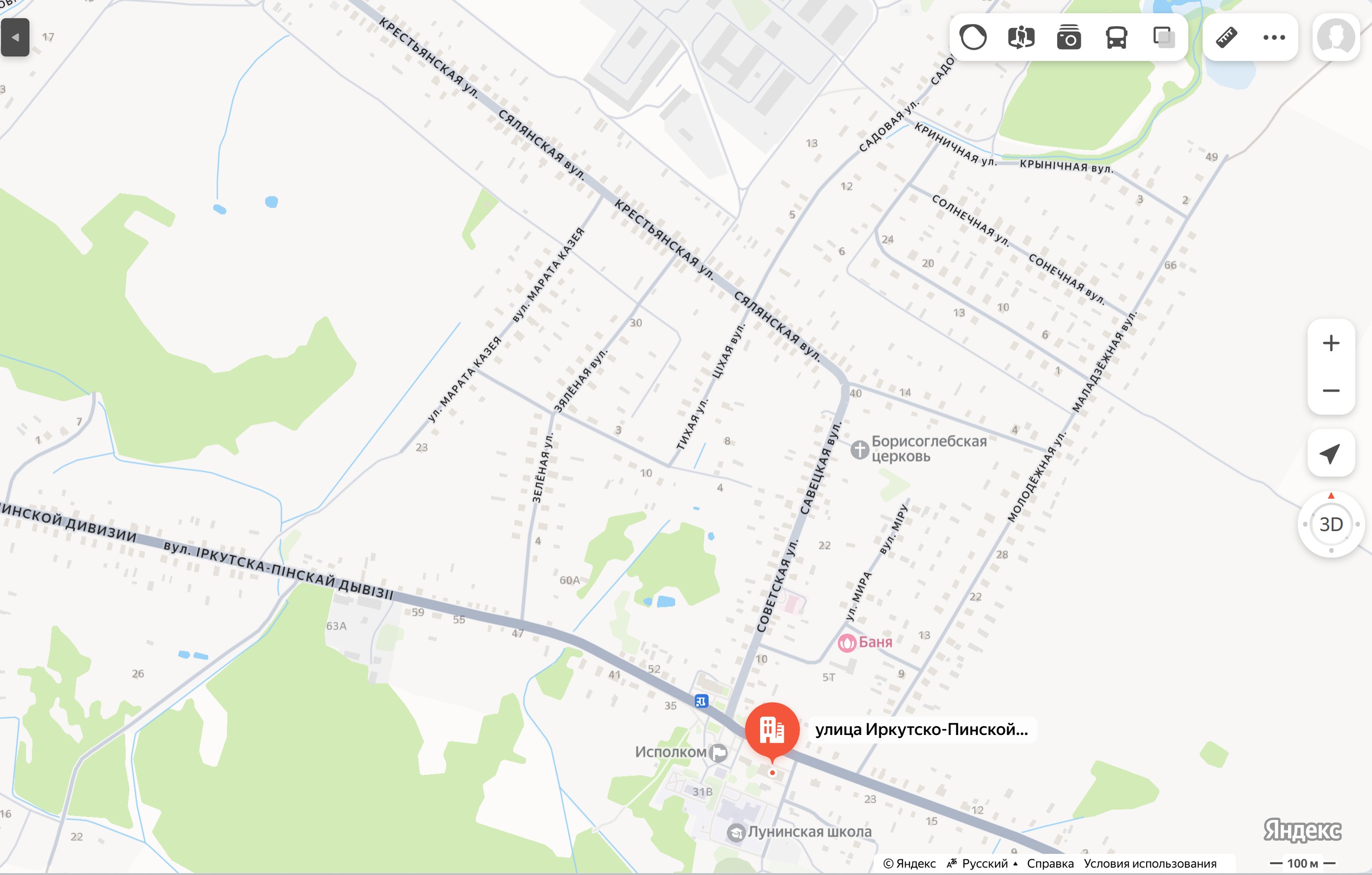Toggle the traffic layer icon
The image size is (1372, 875).
(x=973, y=38)
